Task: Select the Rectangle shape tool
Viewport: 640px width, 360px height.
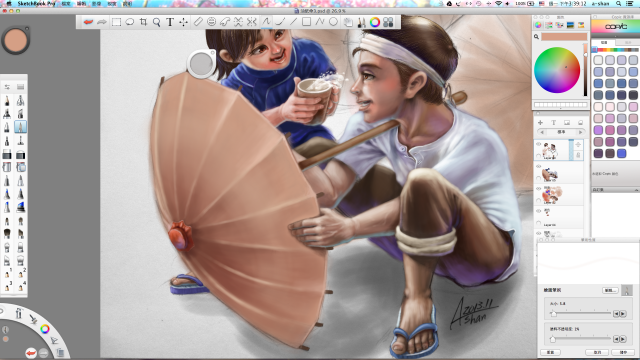Action: pos(306,22)
